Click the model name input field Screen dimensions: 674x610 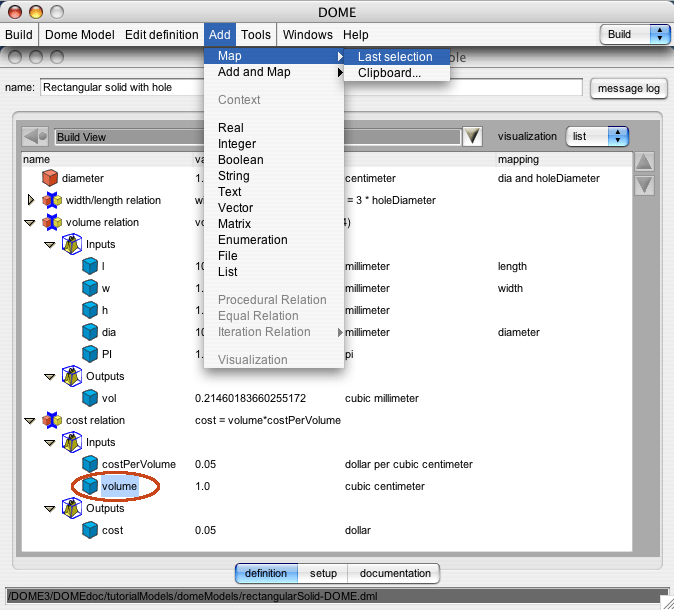pos(311,87)
